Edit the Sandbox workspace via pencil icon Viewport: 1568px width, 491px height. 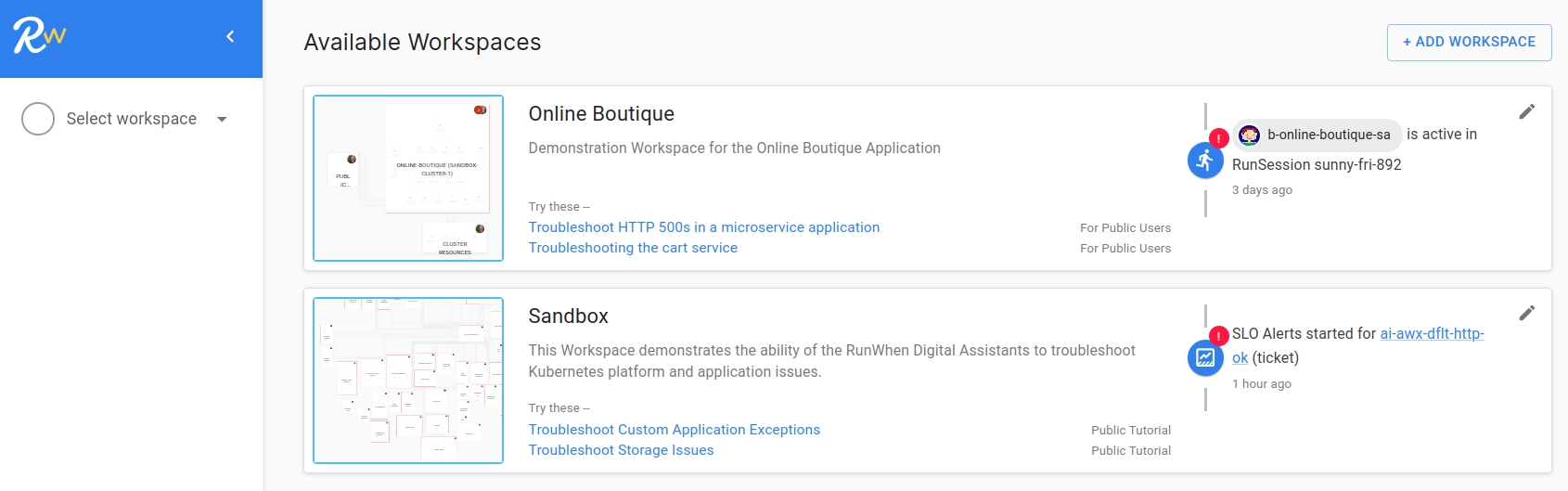pos(1526,313)
